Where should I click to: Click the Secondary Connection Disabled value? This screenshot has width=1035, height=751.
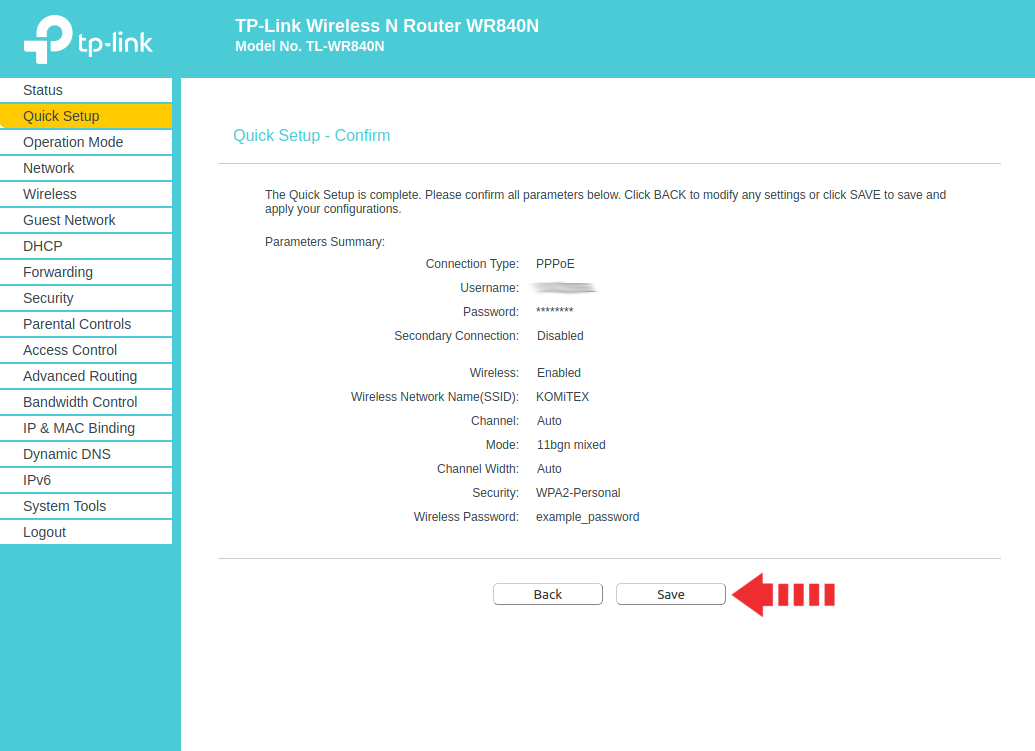coord(560,336)
